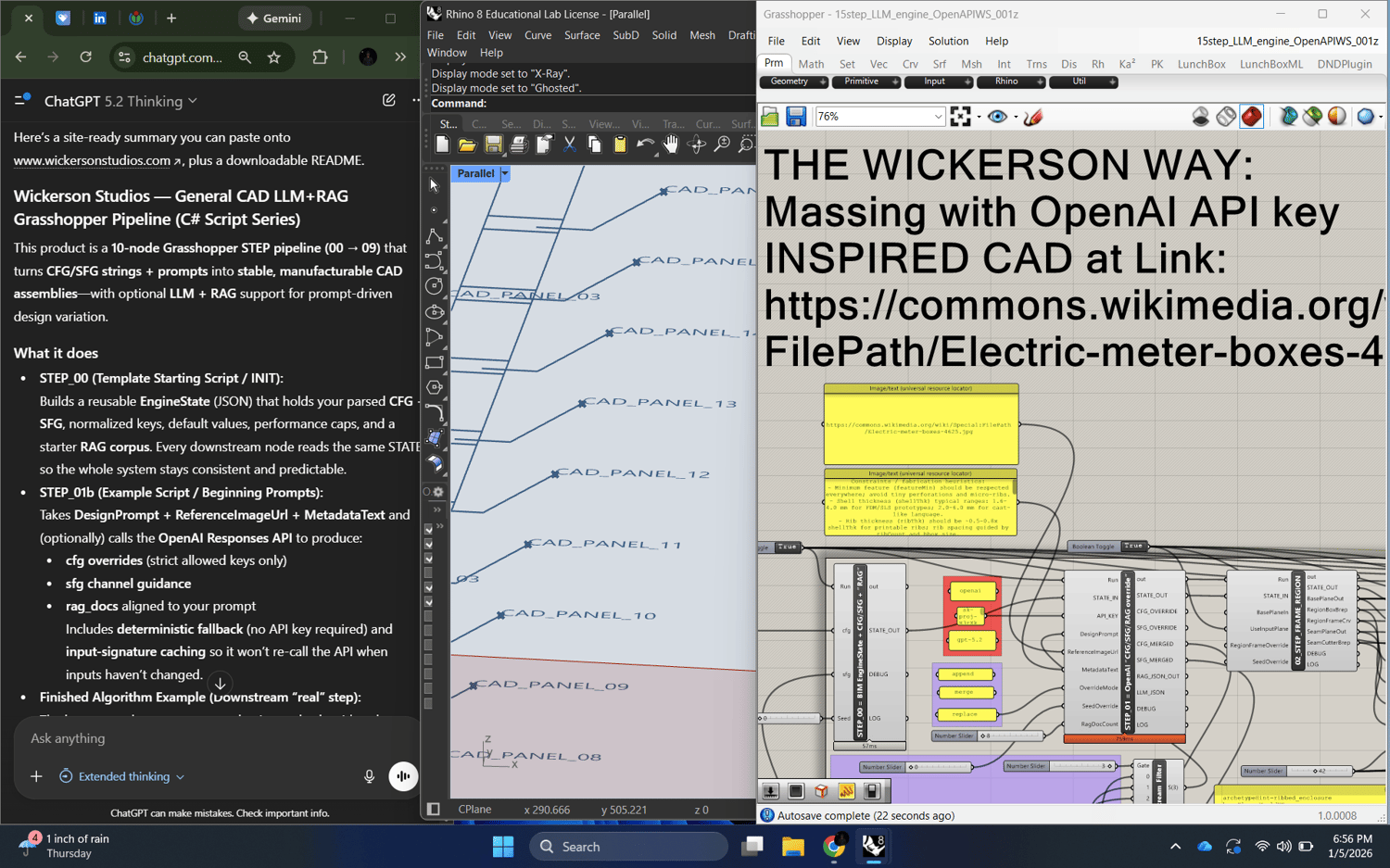Flip the 'Boolean Toggle' True value above STEP_01
Screen dimensions: 1390x868
point(1134,547)
